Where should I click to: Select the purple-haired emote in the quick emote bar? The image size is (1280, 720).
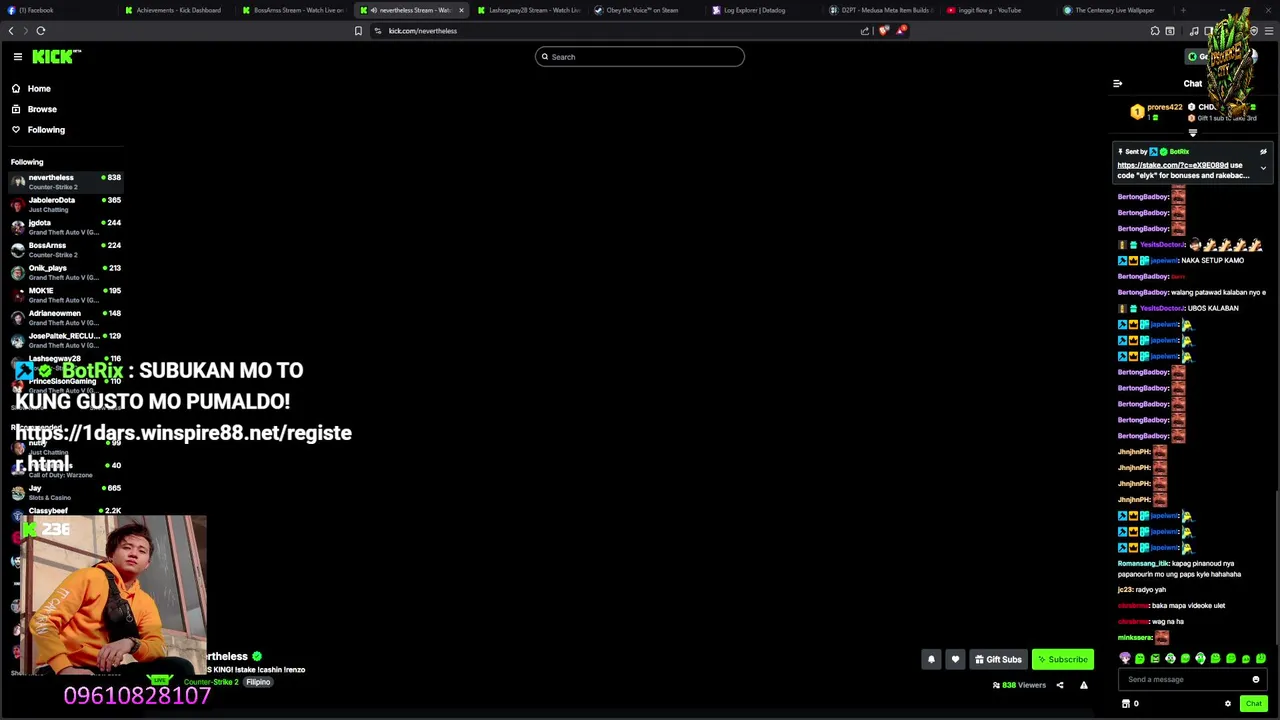point(1125,658)
